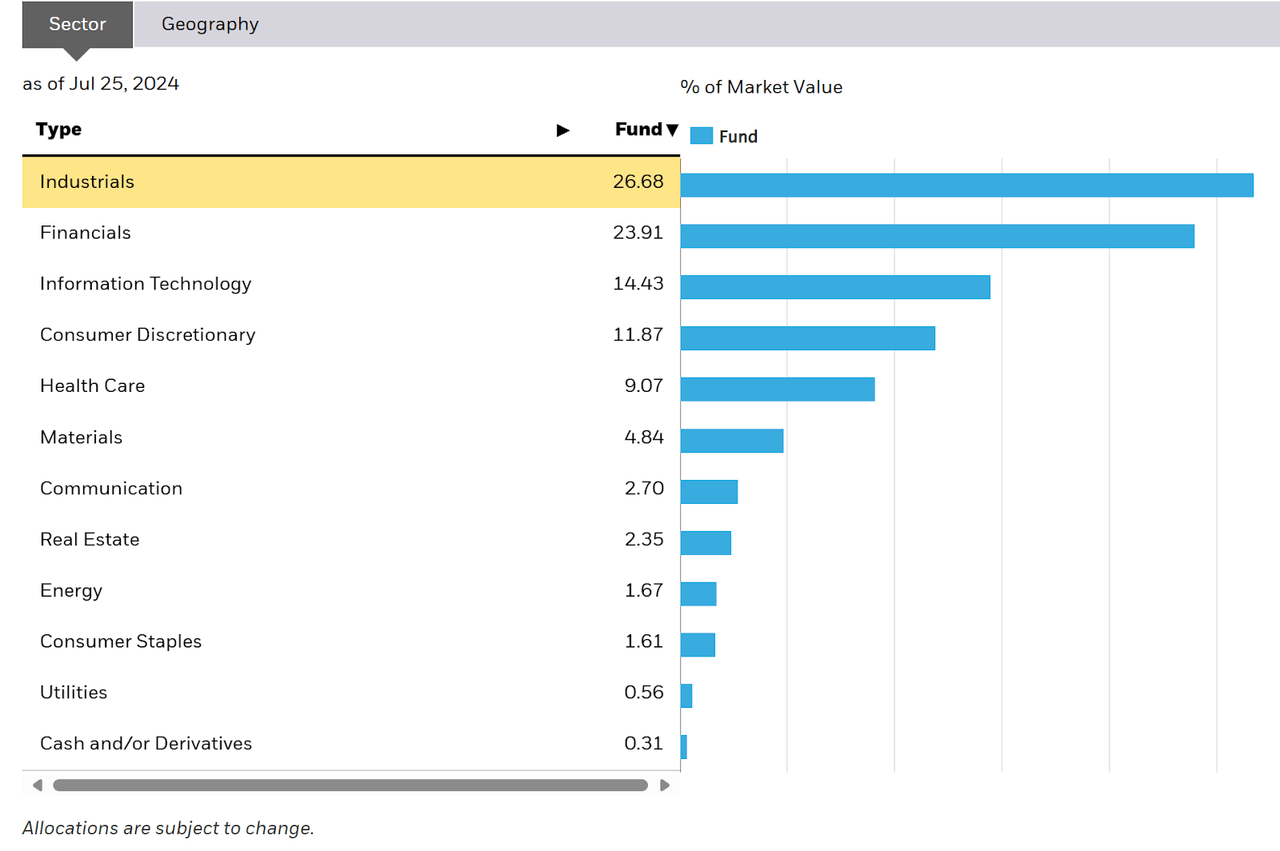This screenshot has height=851, width=1280.
Task: Click the 14.43 Information Technology value
Action: coord(638,284)
